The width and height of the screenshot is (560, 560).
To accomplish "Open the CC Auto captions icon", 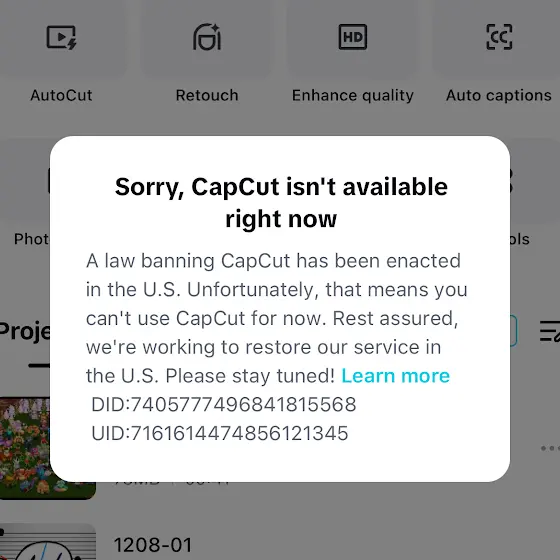I will click(499, 37).
